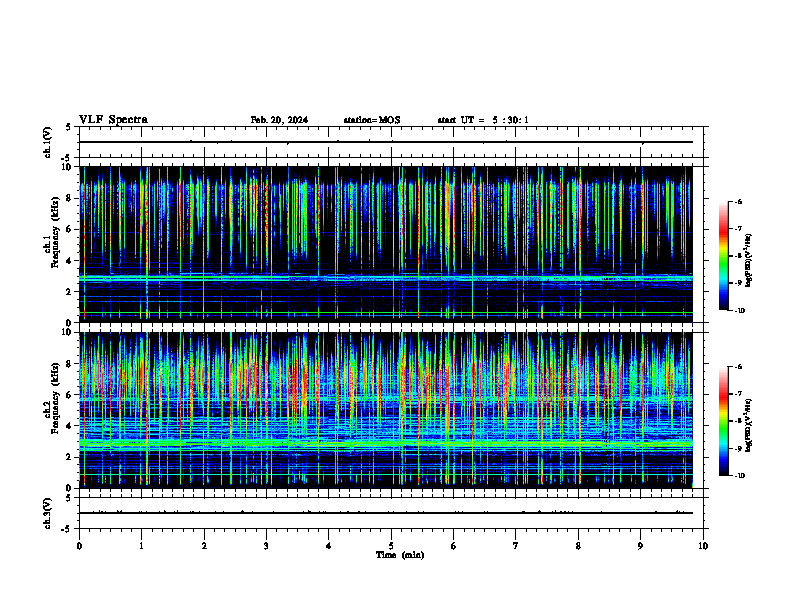Click the time axis tick label "7"
The width and height of the screenshot is (792, 612).
[516, 546]
